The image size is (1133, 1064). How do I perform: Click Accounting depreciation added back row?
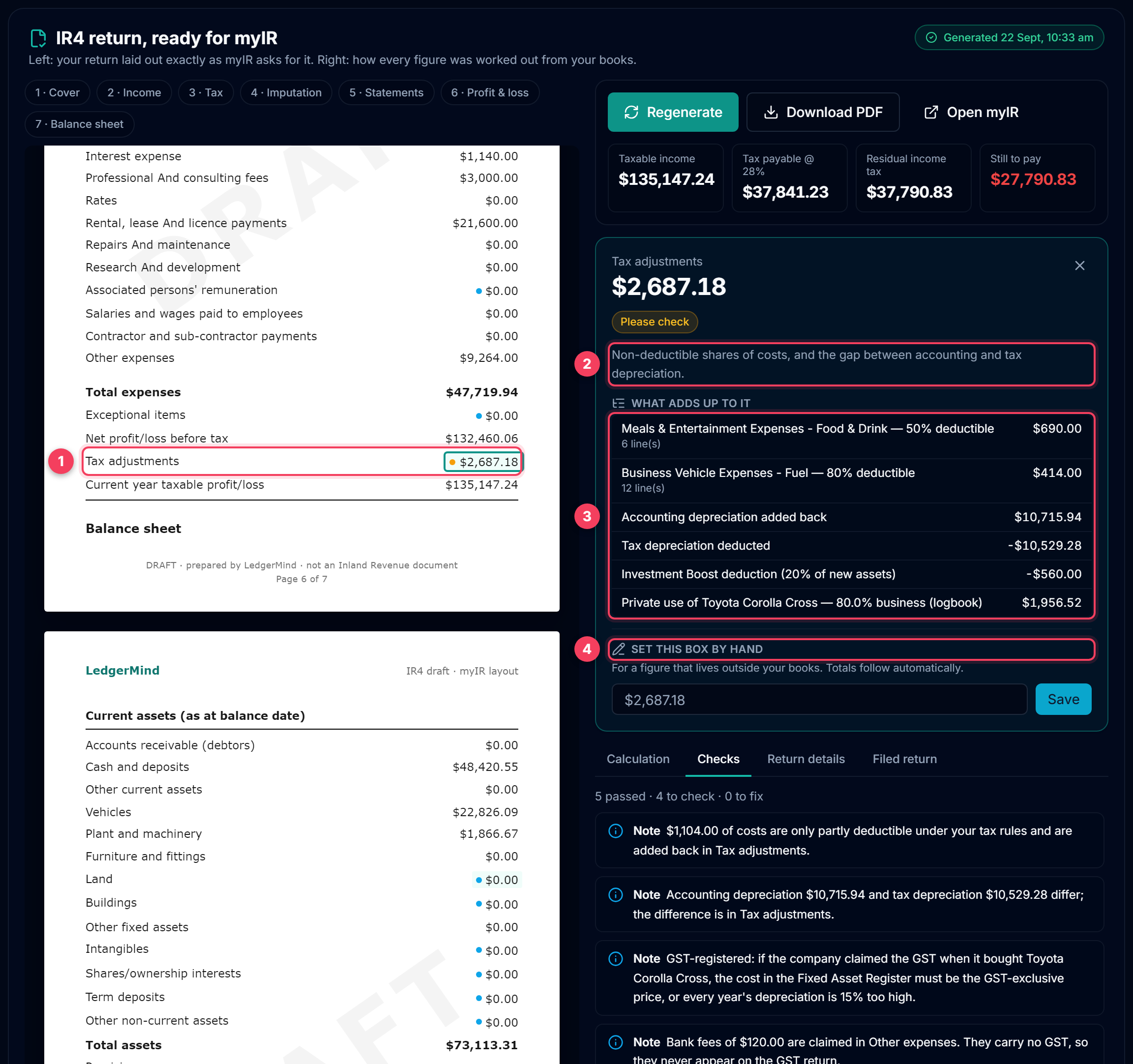coord(851,517)
